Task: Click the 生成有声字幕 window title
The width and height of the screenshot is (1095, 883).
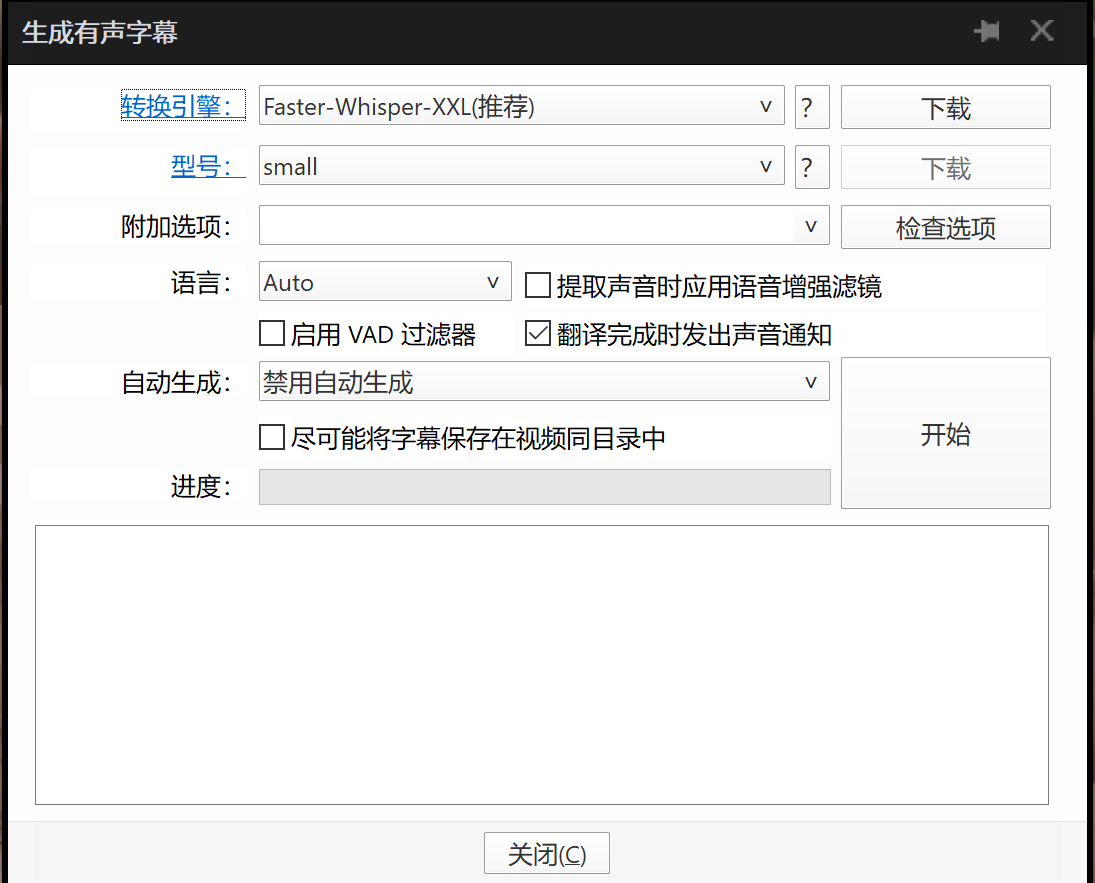Action: [100, 32]
